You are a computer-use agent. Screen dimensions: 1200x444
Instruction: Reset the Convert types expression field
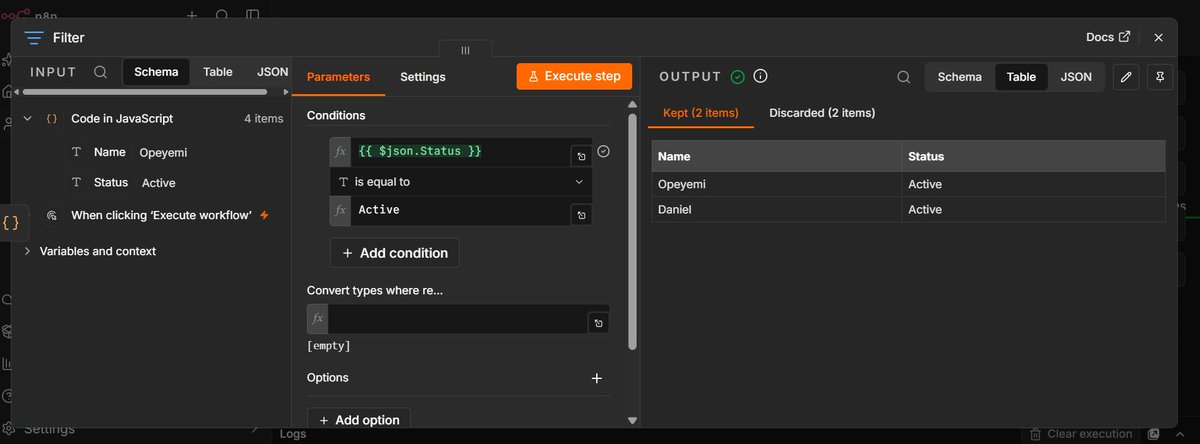pyautogui.click(x=598, y=323)
